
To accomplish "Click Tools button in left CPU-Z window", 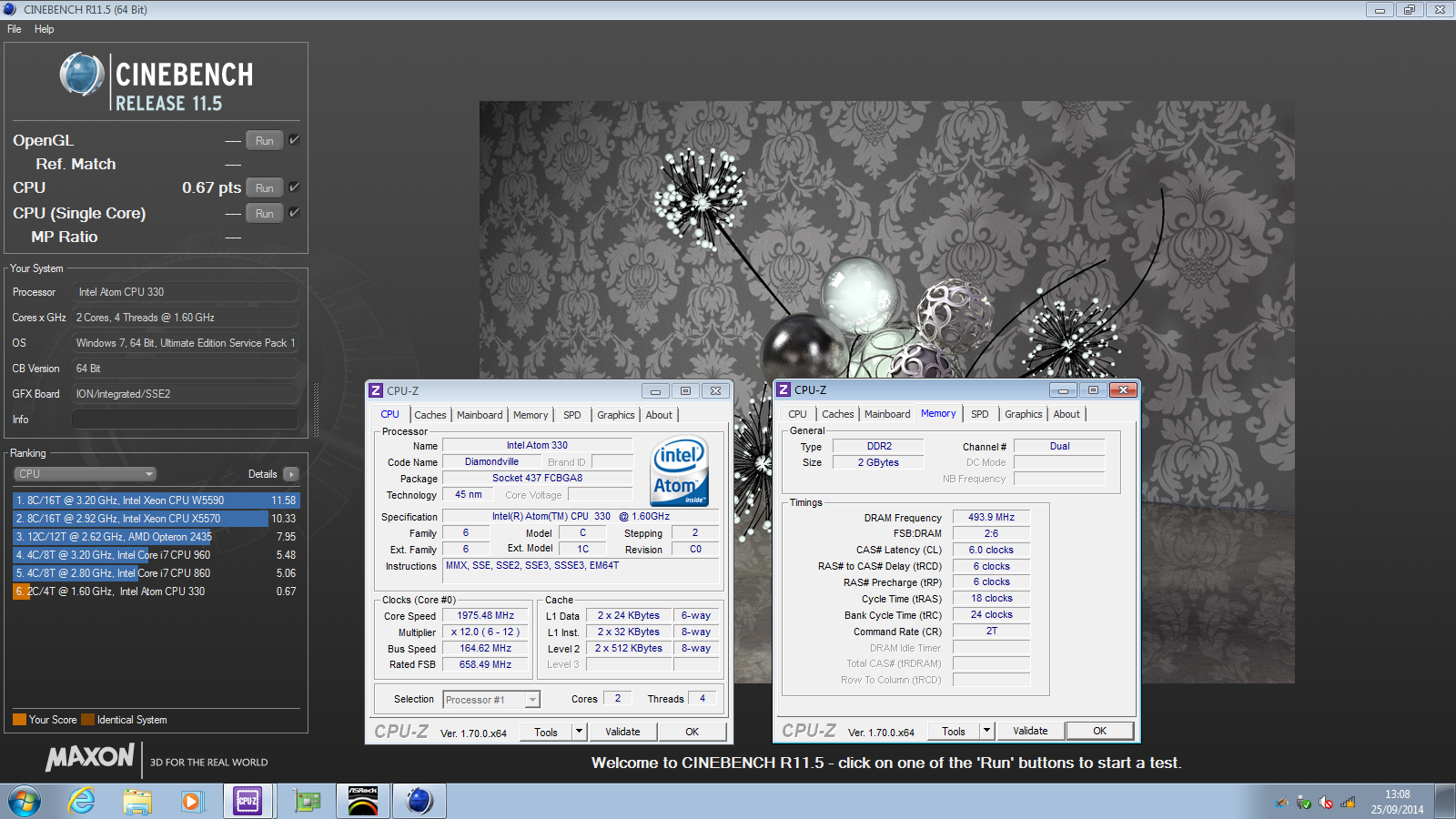I will pos(546,732).
